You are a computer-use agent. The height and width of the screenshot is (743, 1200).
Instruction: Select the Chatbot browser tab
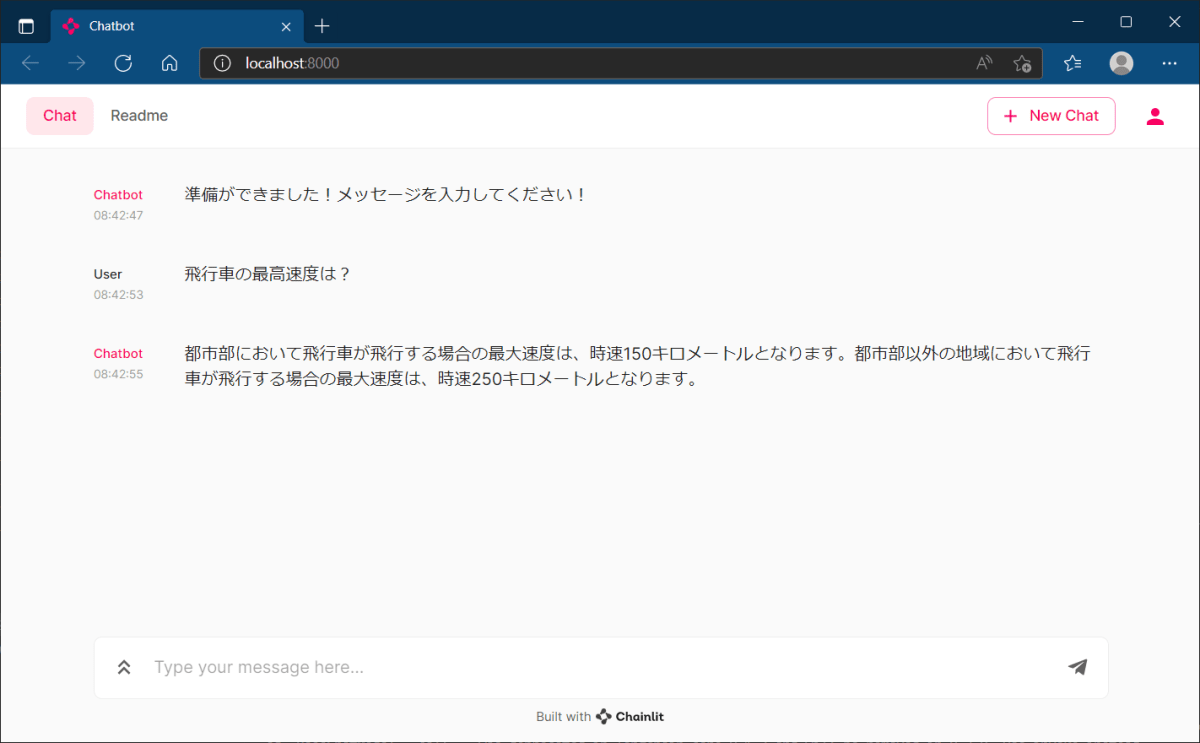(x=176, y=26)
